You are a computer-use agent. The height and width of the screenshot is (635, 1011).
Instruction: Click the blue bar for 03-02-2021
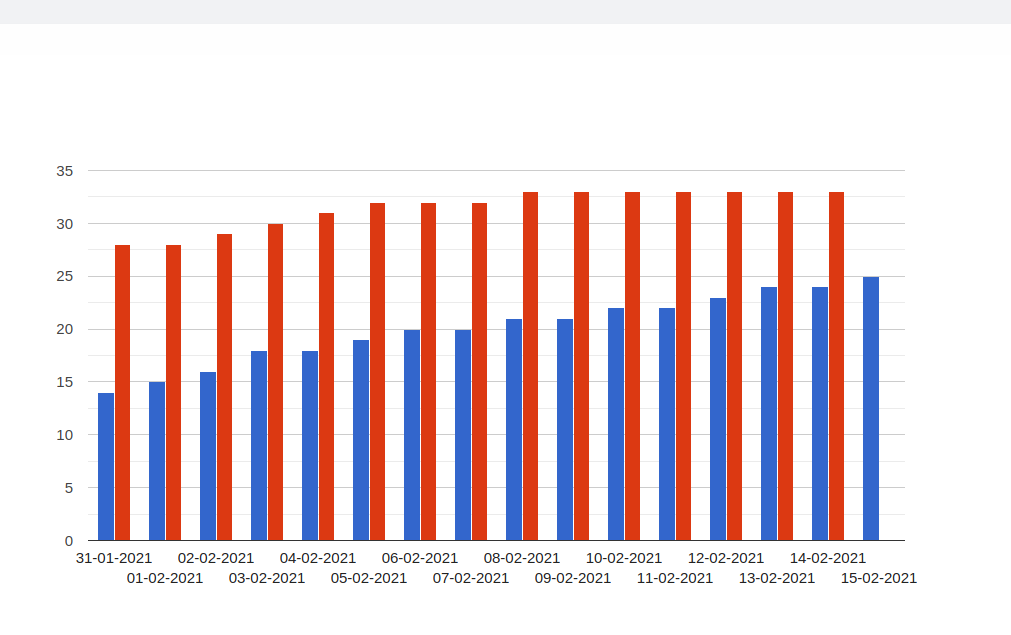259,446
